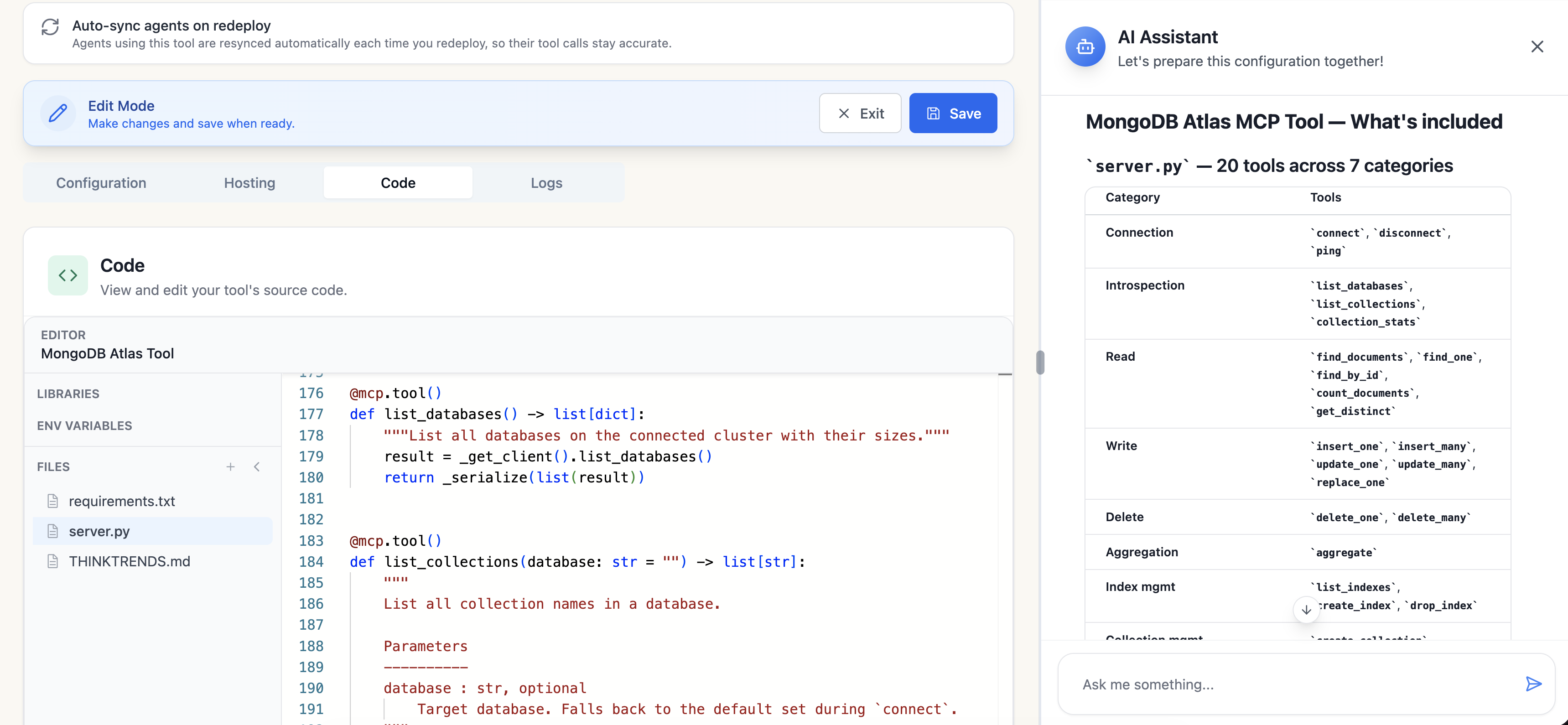Image resolution: width=1568 pixels, height=725 pixels.
Task: Click line number 184 in the gutter
Action: pyautogui.click(x=311, y=562)
